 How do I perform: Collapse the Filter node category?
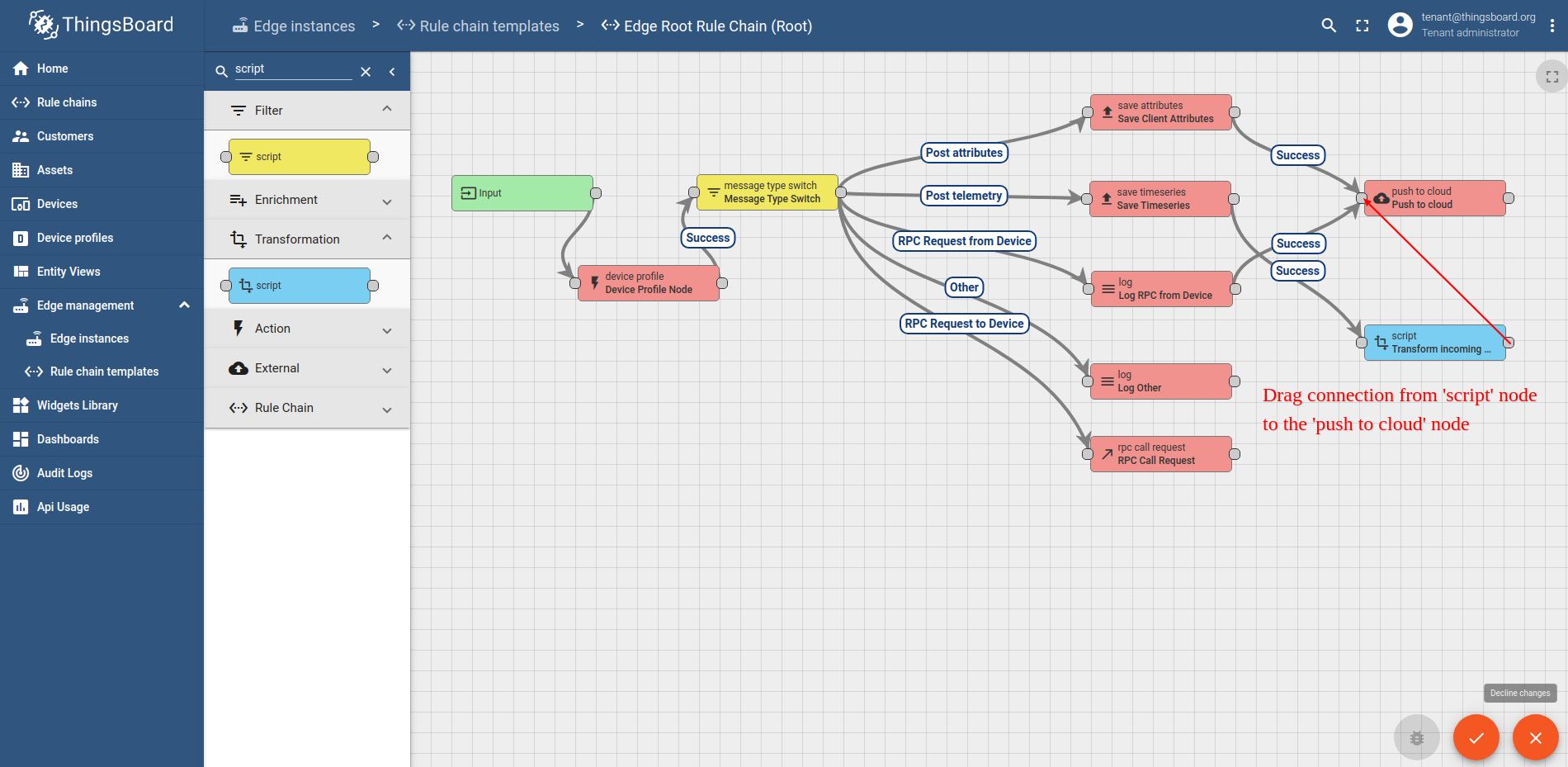click(x=307, y=111)
